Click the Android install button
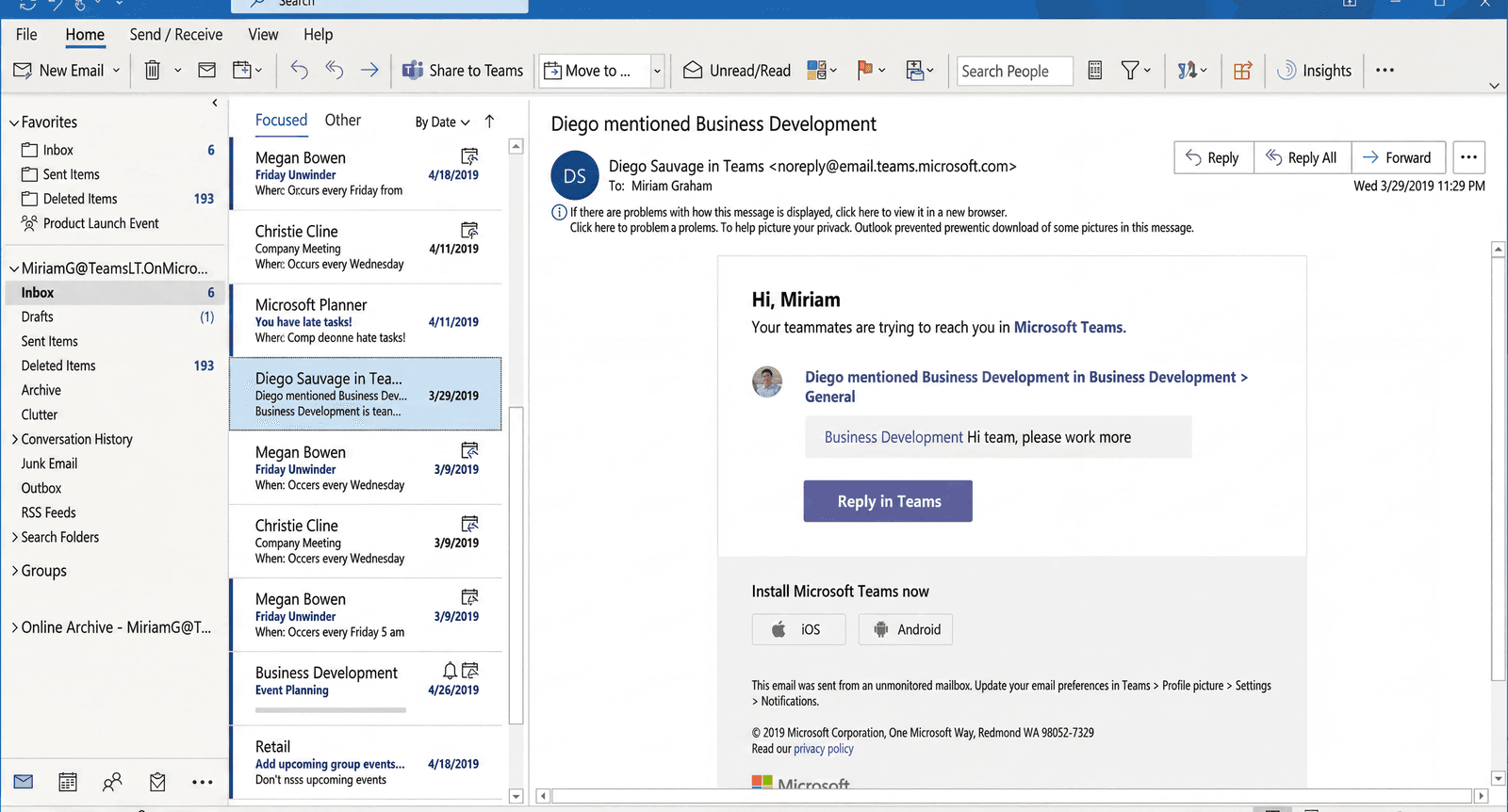Viewport: 1508px width, 812px height. pyautogui.click(x=906, y=629)
